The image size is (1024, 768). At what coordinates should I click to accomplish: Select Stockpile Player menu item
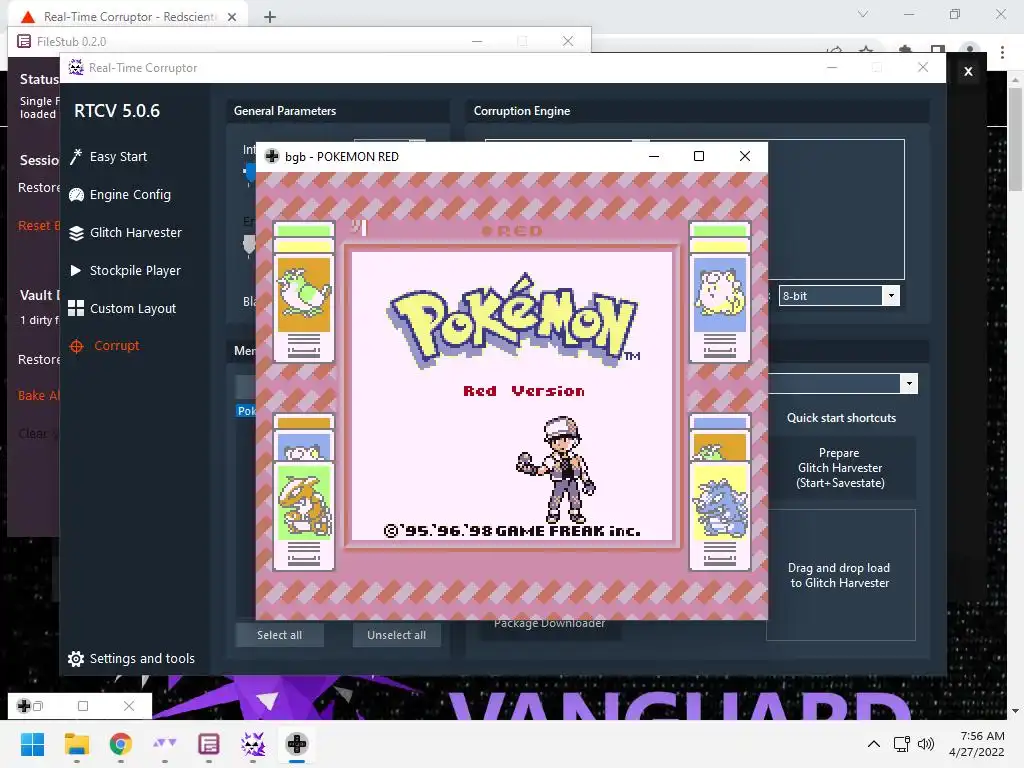(x=135, y=270)
